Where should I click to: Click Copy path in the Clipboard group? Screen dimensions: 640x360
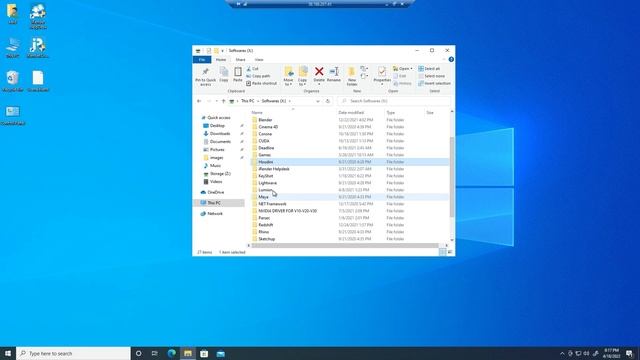(x=258, y=76)
